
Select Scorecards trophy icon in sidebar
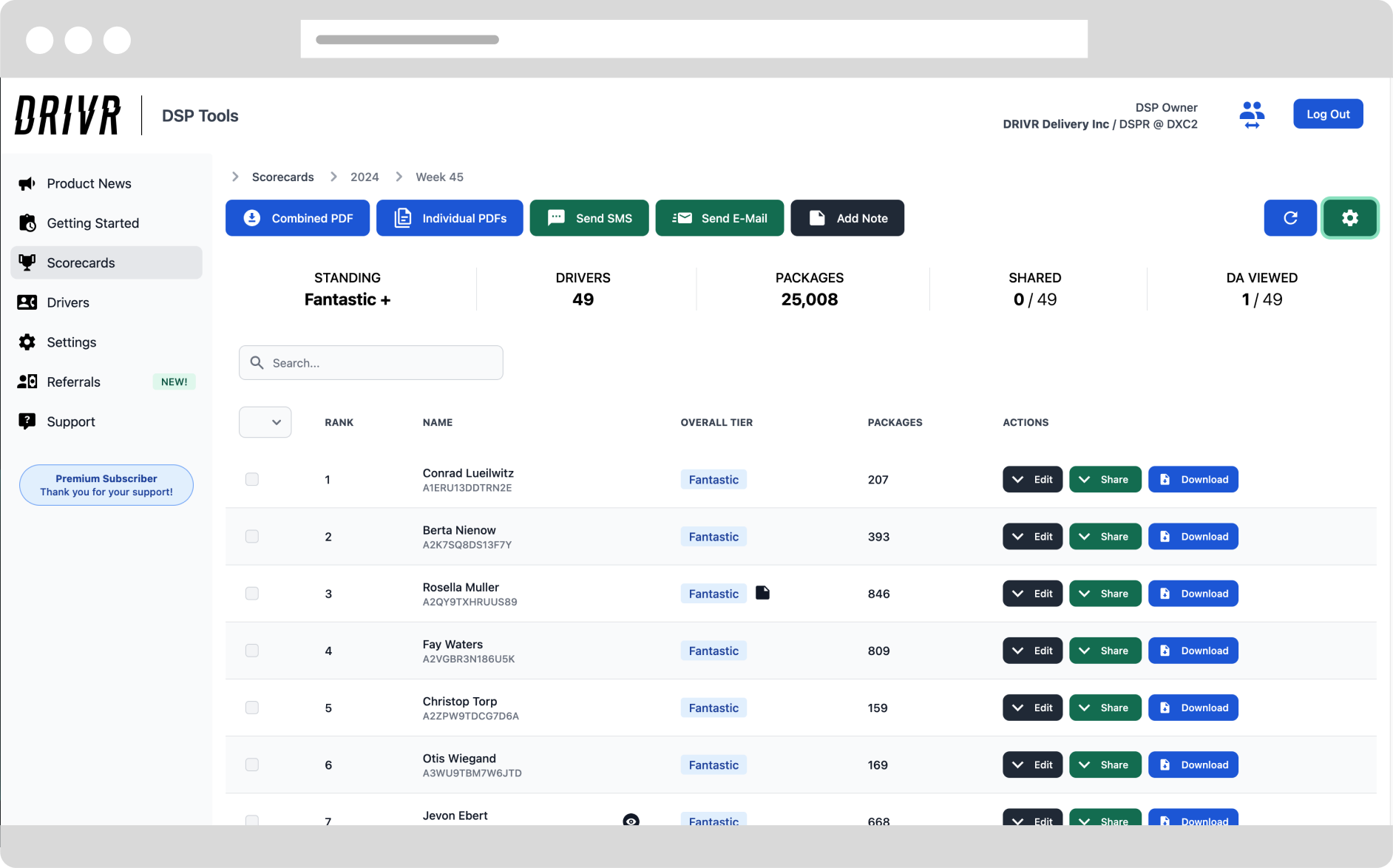pos(27,262)
